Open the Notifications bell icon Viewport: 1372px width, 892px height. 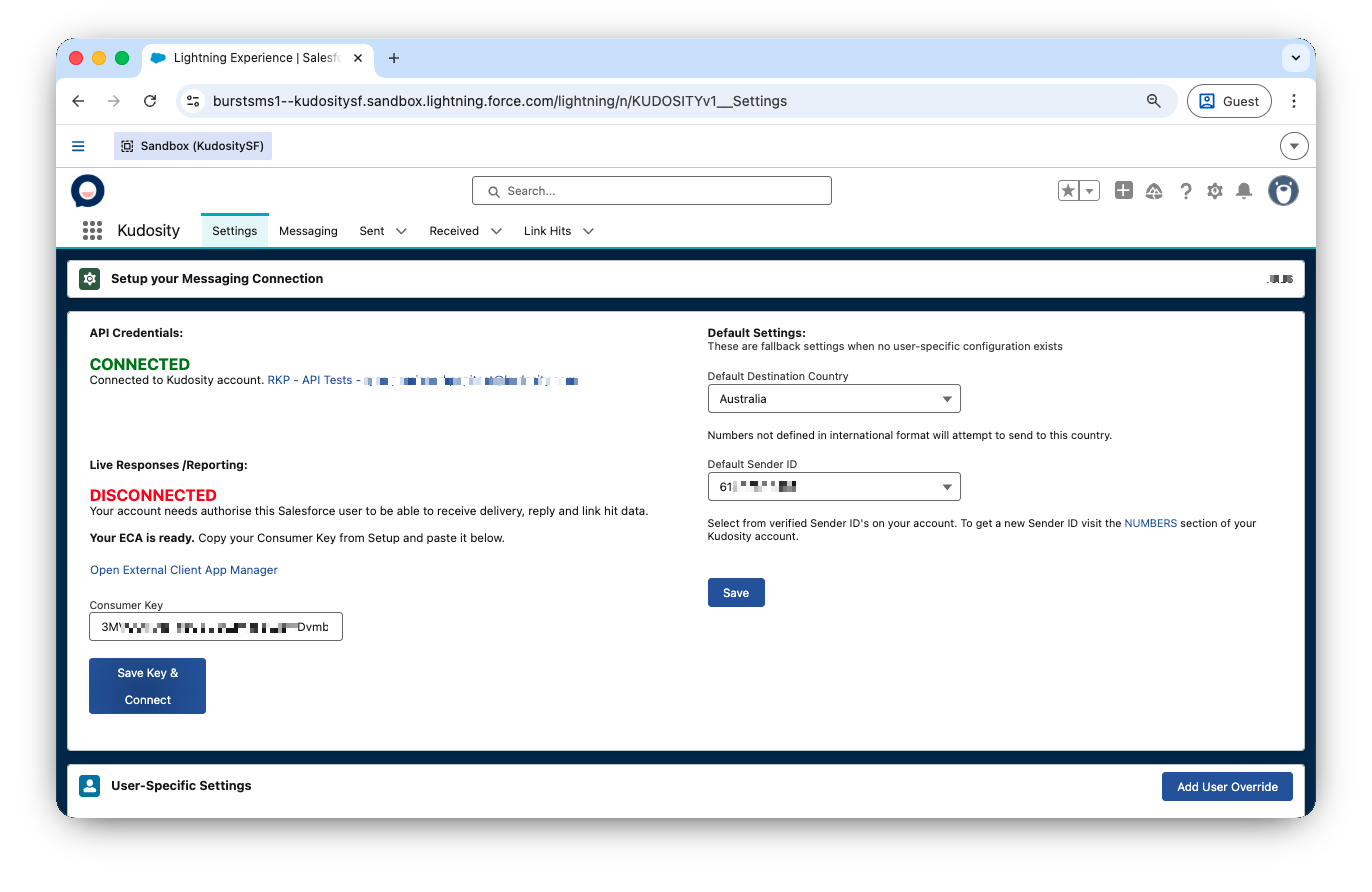[1244, 191]
